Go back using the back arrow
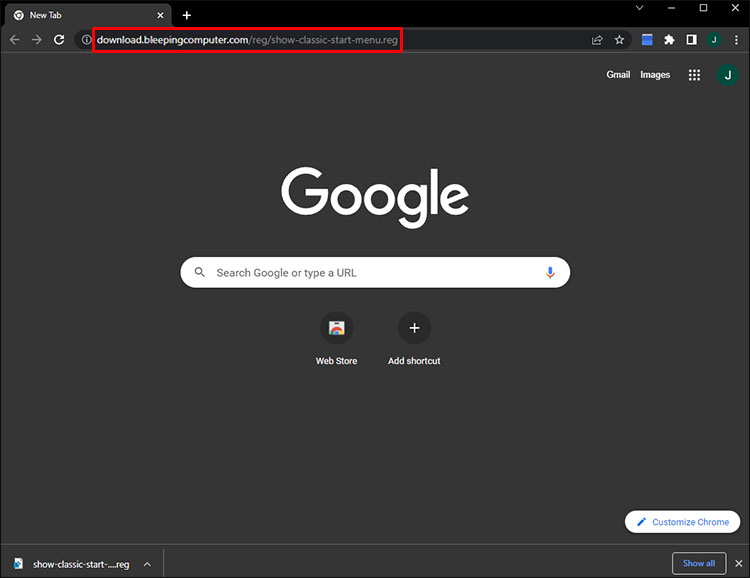The width and height of the screenshot is (750, 578). [15, 40]
